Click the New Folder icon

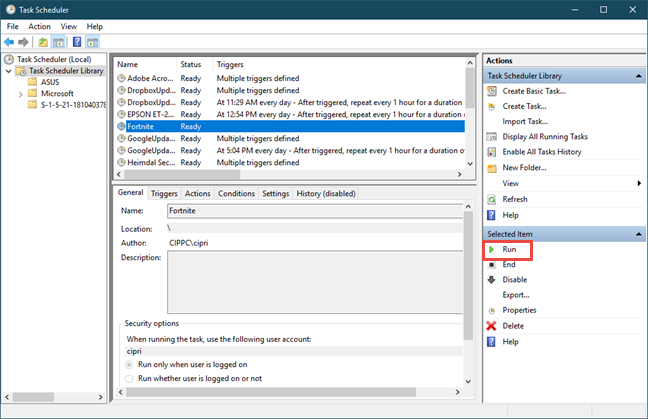click(491, 168)
